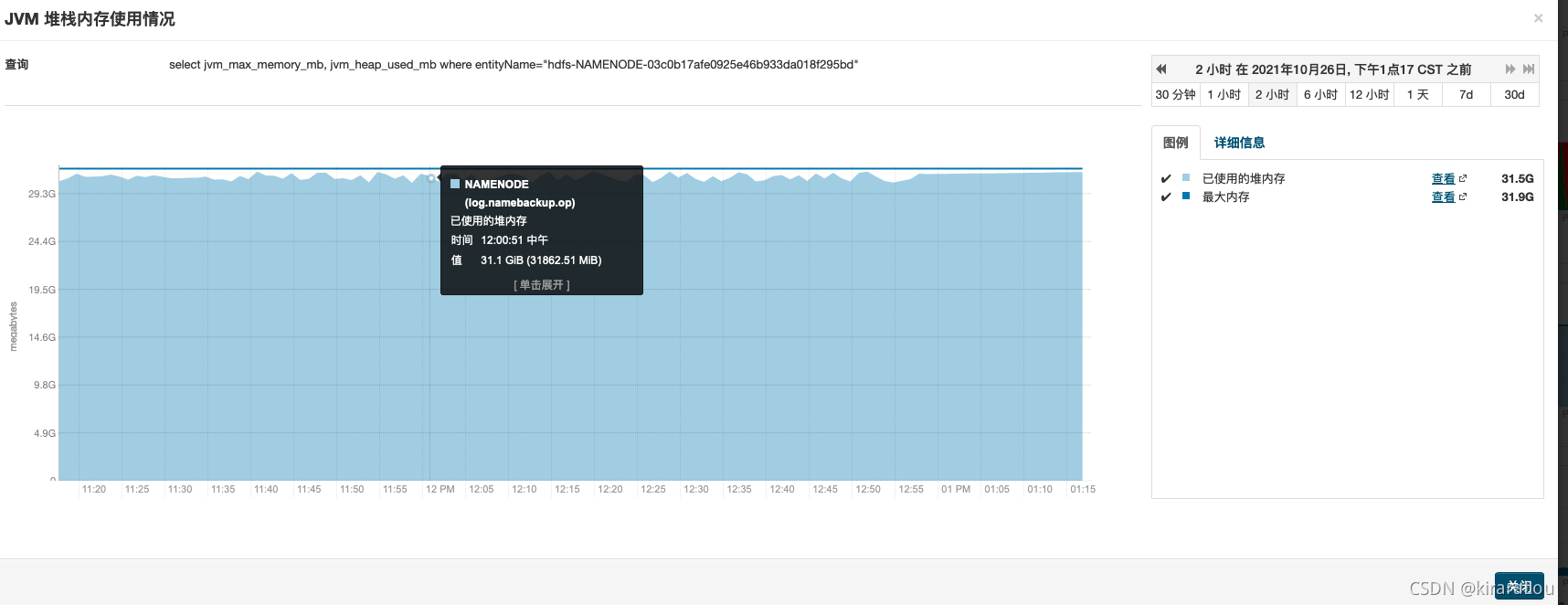
Task: Switch to the 图例 tab
Action: point(1176,143)
